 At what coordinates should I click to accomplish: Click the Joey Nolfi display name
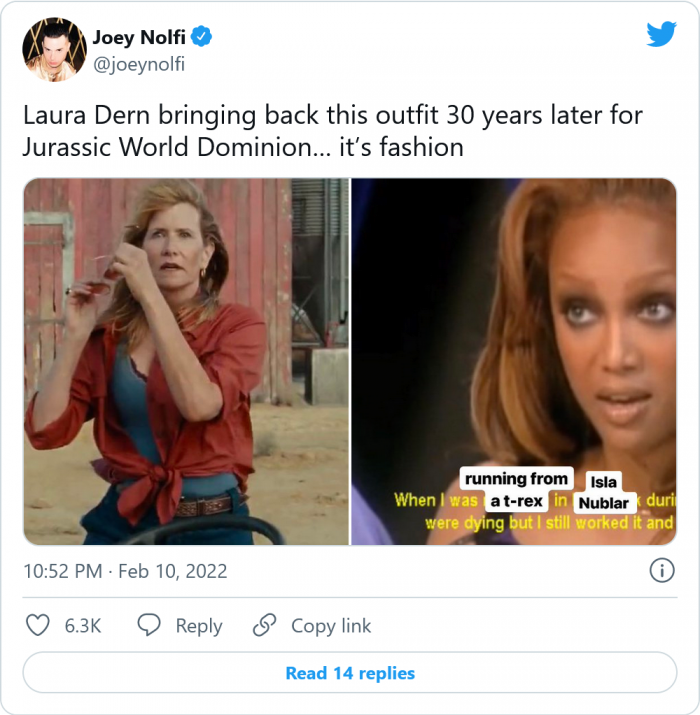pos(138,38)
